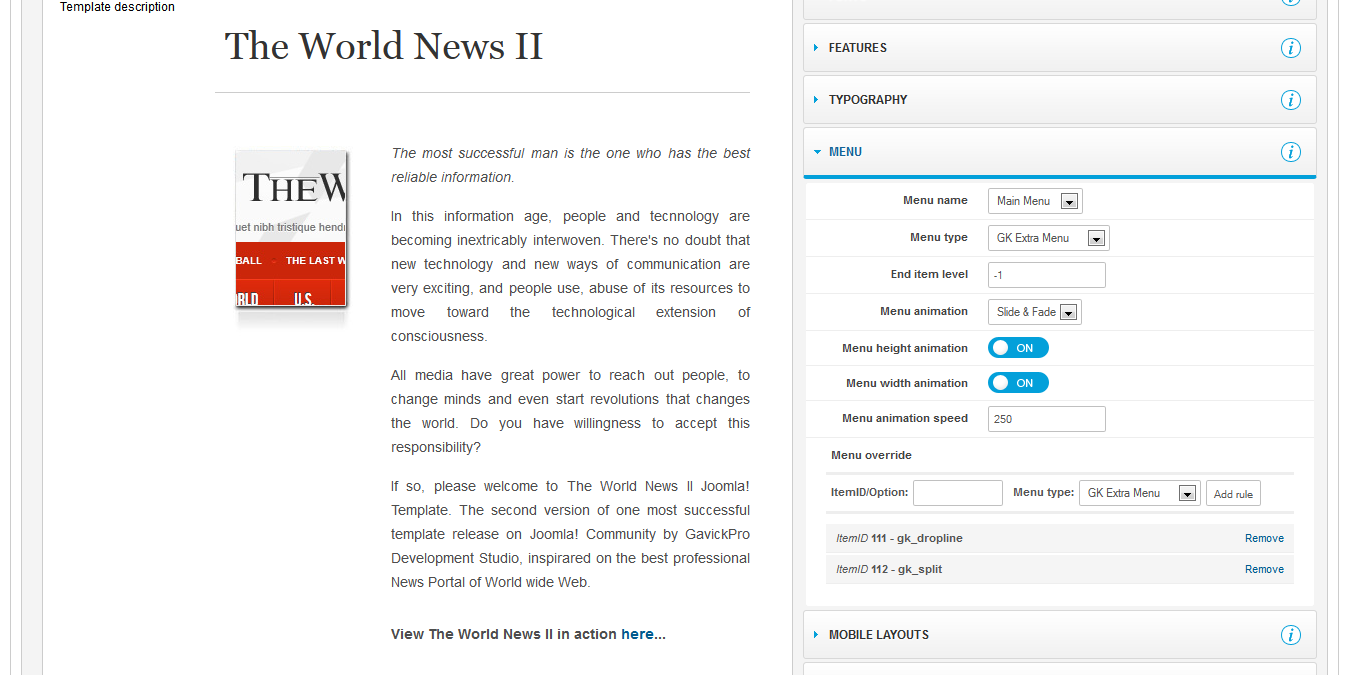This screenshot has width=1349, height=675.
Task: Toggle Menu width animation switch
Action: 1018,383
